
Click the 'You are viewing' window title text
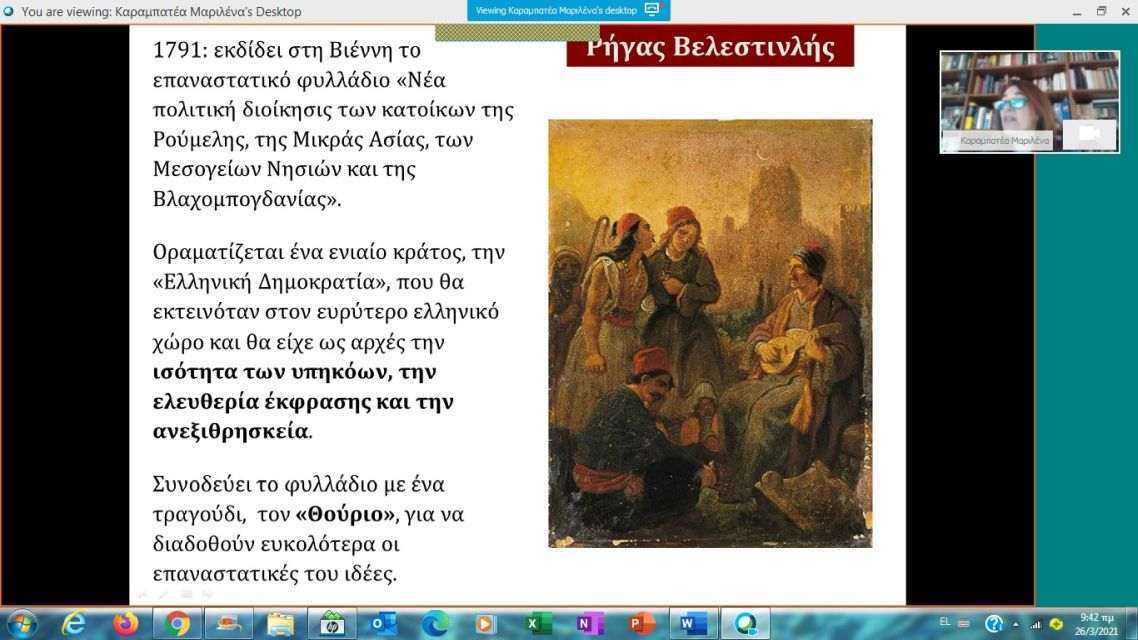point(161,12)
